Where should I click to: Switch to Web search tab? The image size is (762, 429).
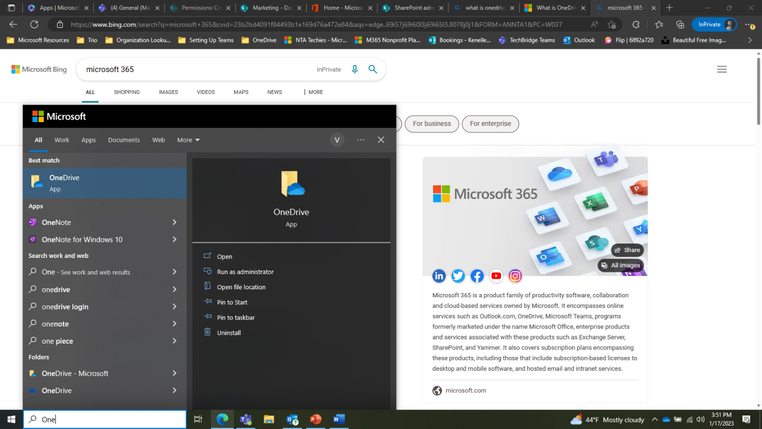pos(158,140)
